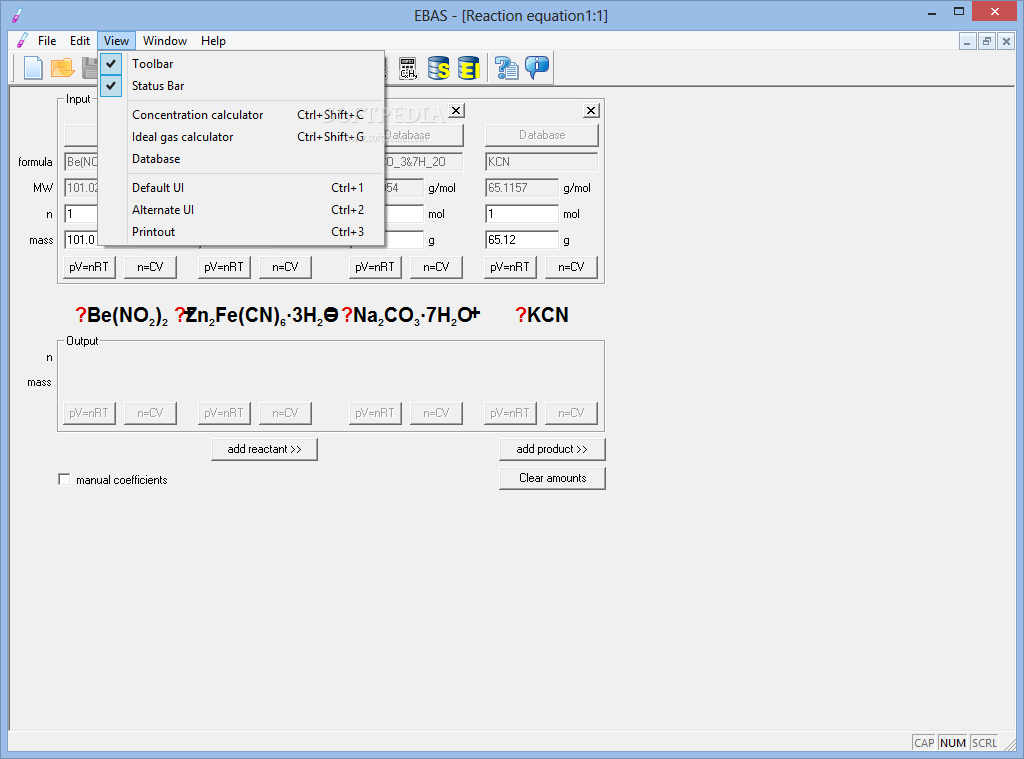
Task: Click the KCN mass field showing 65.12
Action: [x=522, y=240]
